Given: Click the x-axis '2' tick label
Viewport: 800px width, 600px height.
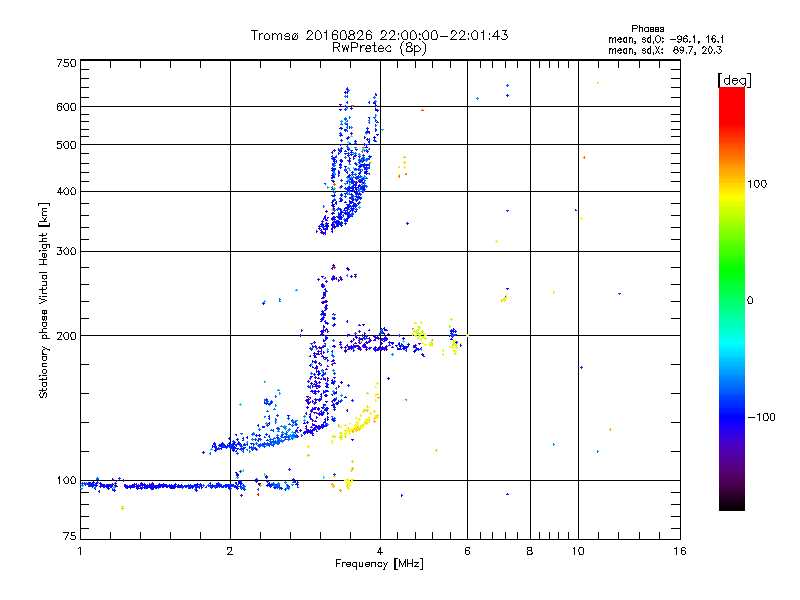Looking at the screenshot, I should pyautogui.click(x=230, y=551).
